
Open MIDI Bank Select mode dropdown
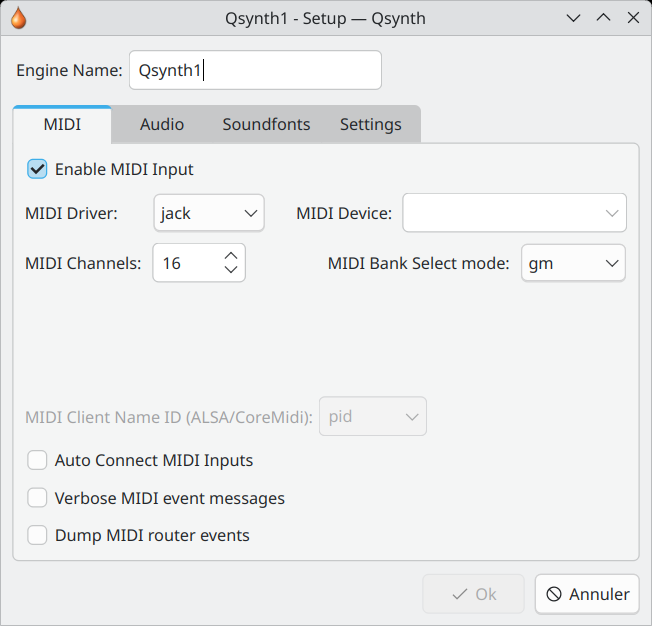pyautogui.click(x=573, y=263)
